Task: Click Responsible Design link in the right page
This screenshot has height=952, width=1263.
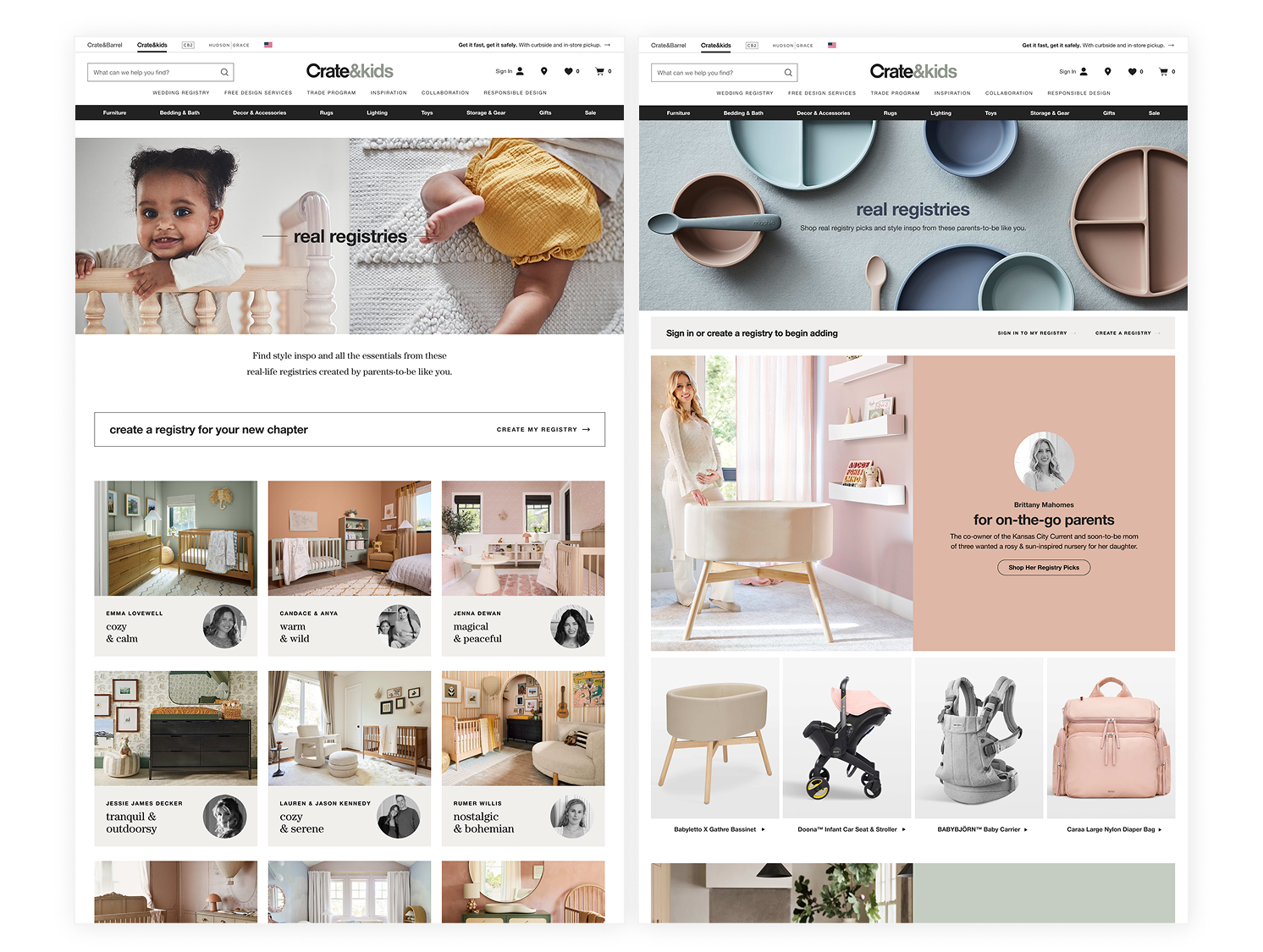Action: coord(1078,94)
